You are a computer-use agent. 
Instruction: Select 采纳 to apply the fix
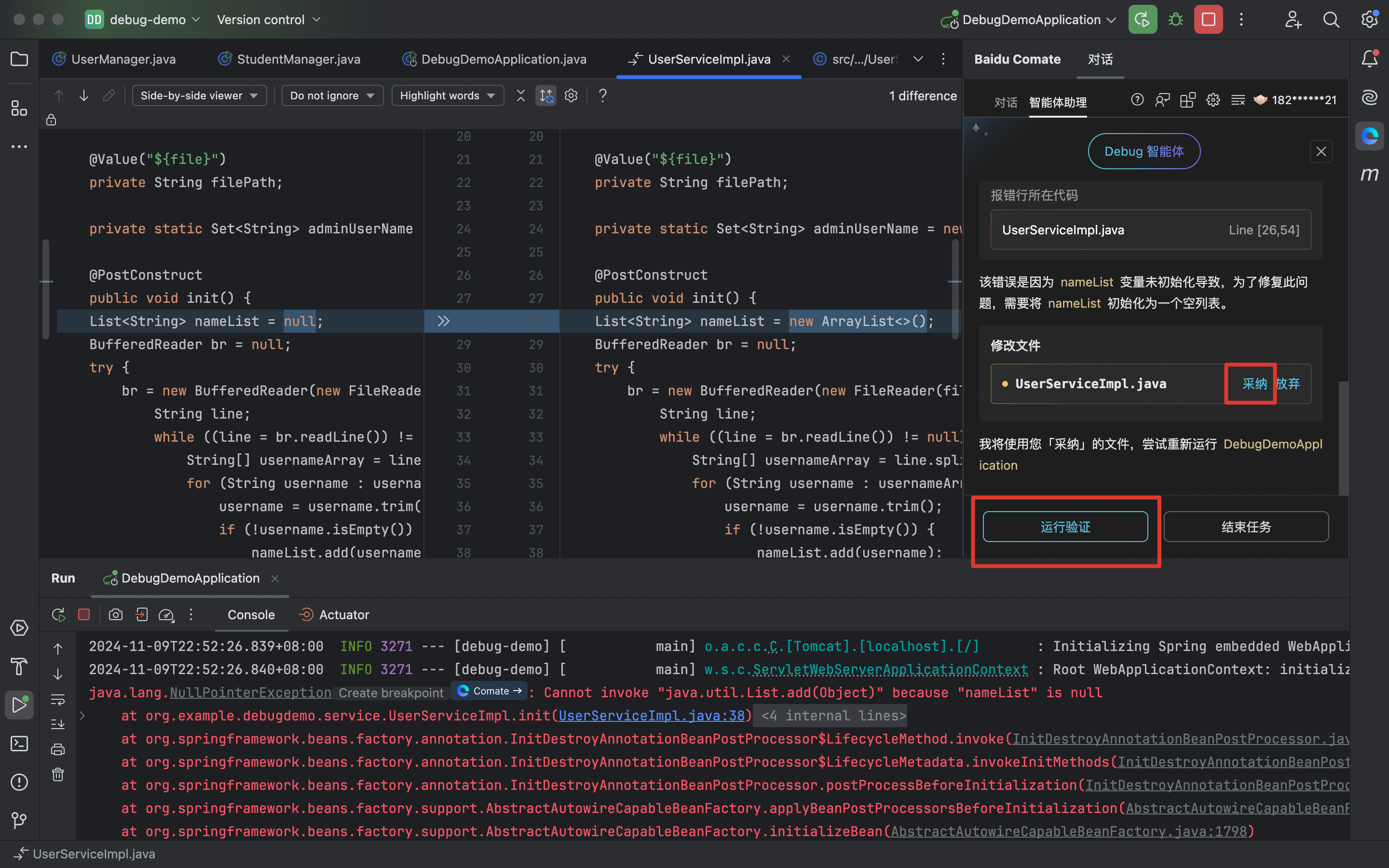[1253, 384]
